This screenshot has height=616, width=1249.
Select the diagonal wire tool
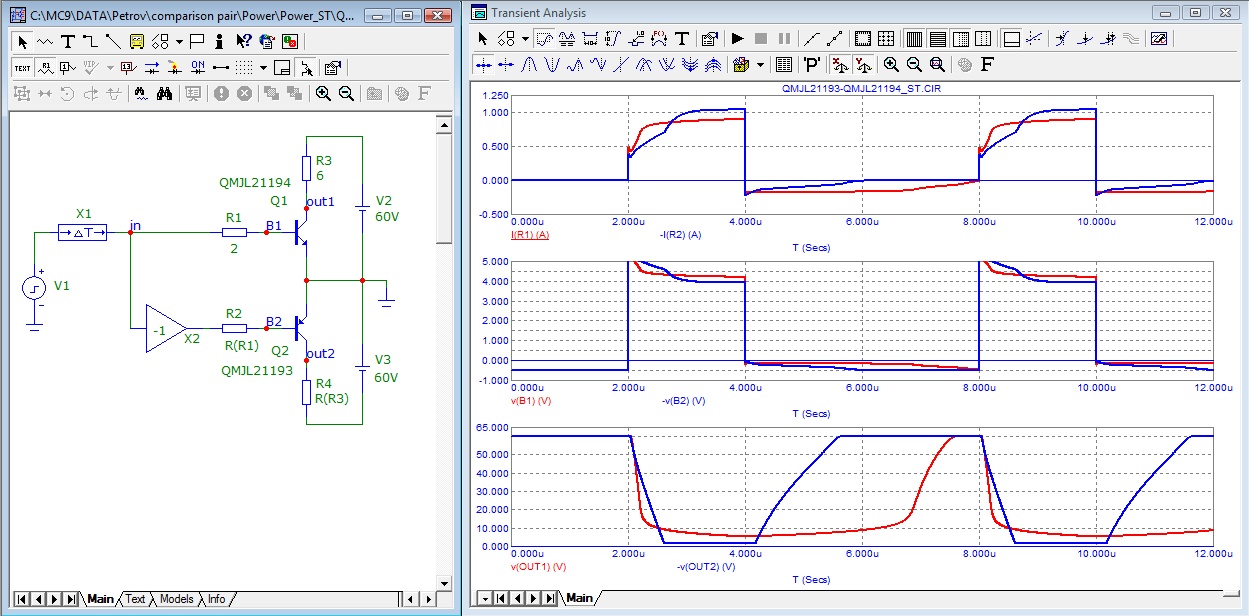(112, 41)
